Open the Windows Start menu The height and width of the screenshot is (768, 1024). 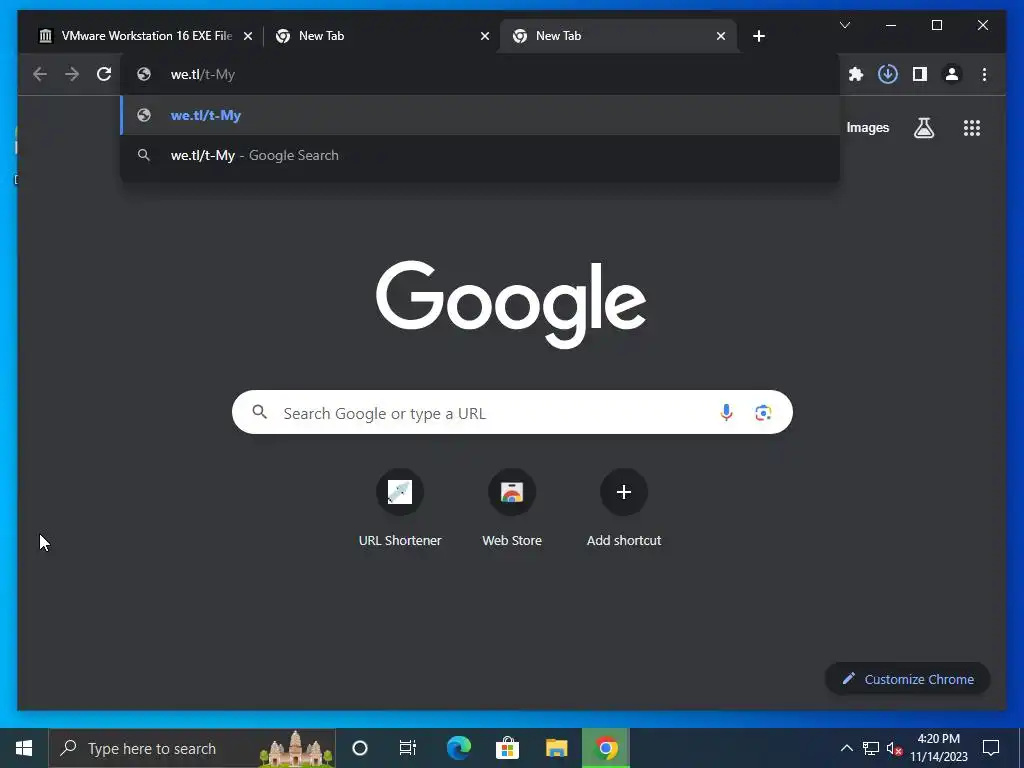tap(24, 748)
